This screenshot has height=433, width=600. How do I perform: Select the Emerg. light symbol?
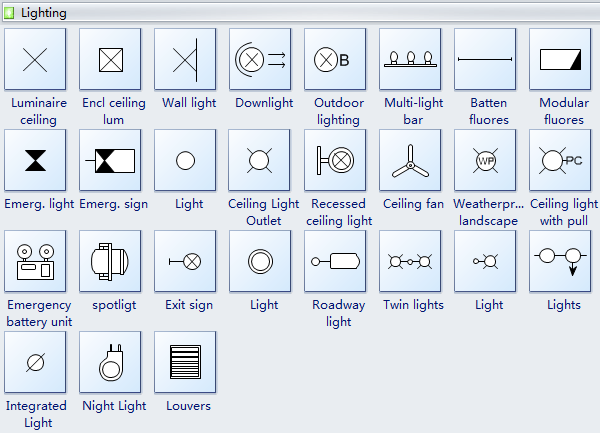click(x=35, y=160)
